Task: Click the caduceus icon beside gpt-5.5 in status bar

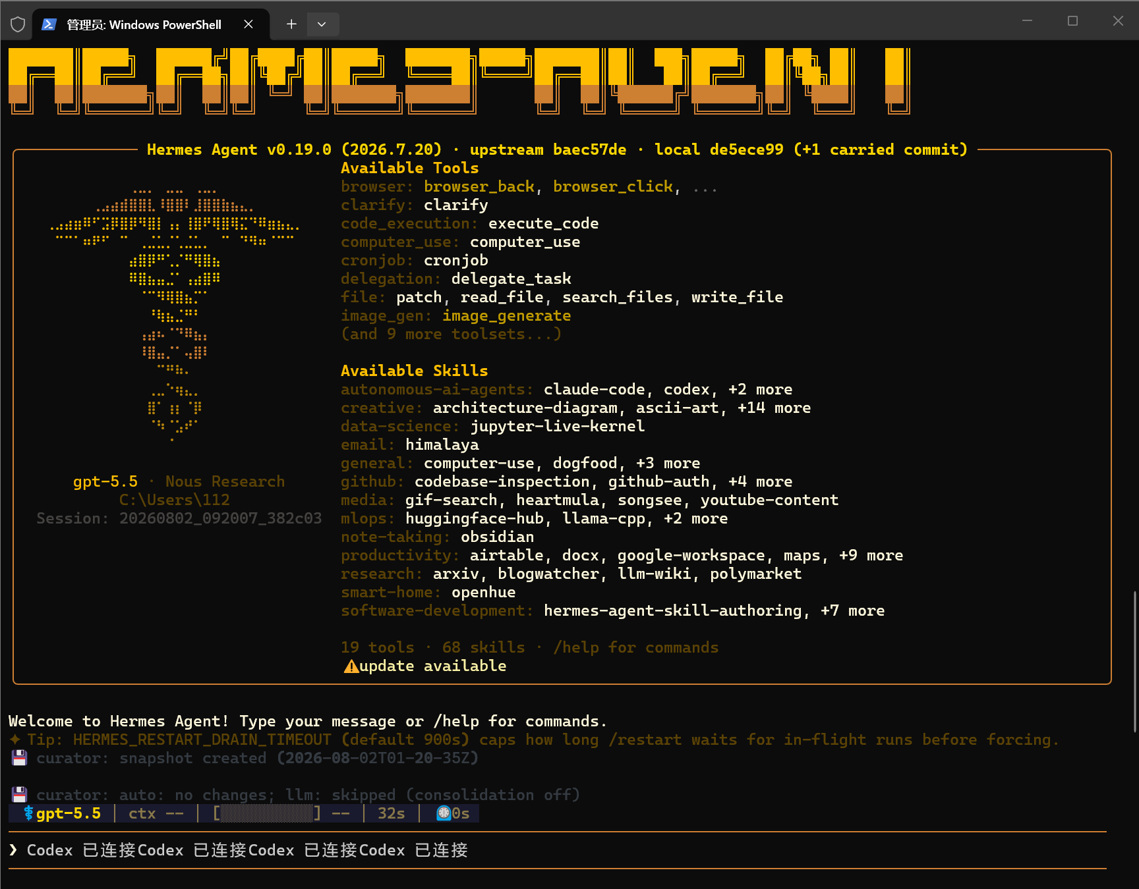Action: [29, 813]
